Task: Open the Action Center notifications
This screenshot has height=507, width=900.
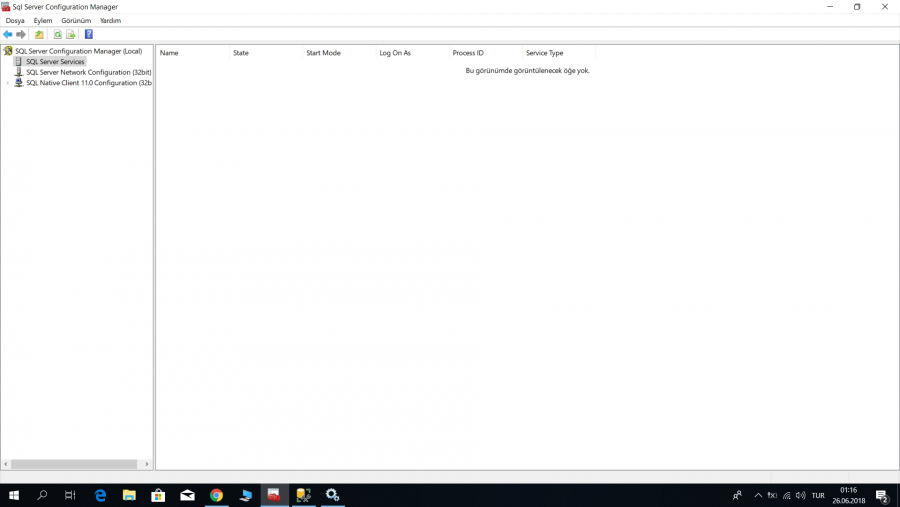Action: point(883,495)
